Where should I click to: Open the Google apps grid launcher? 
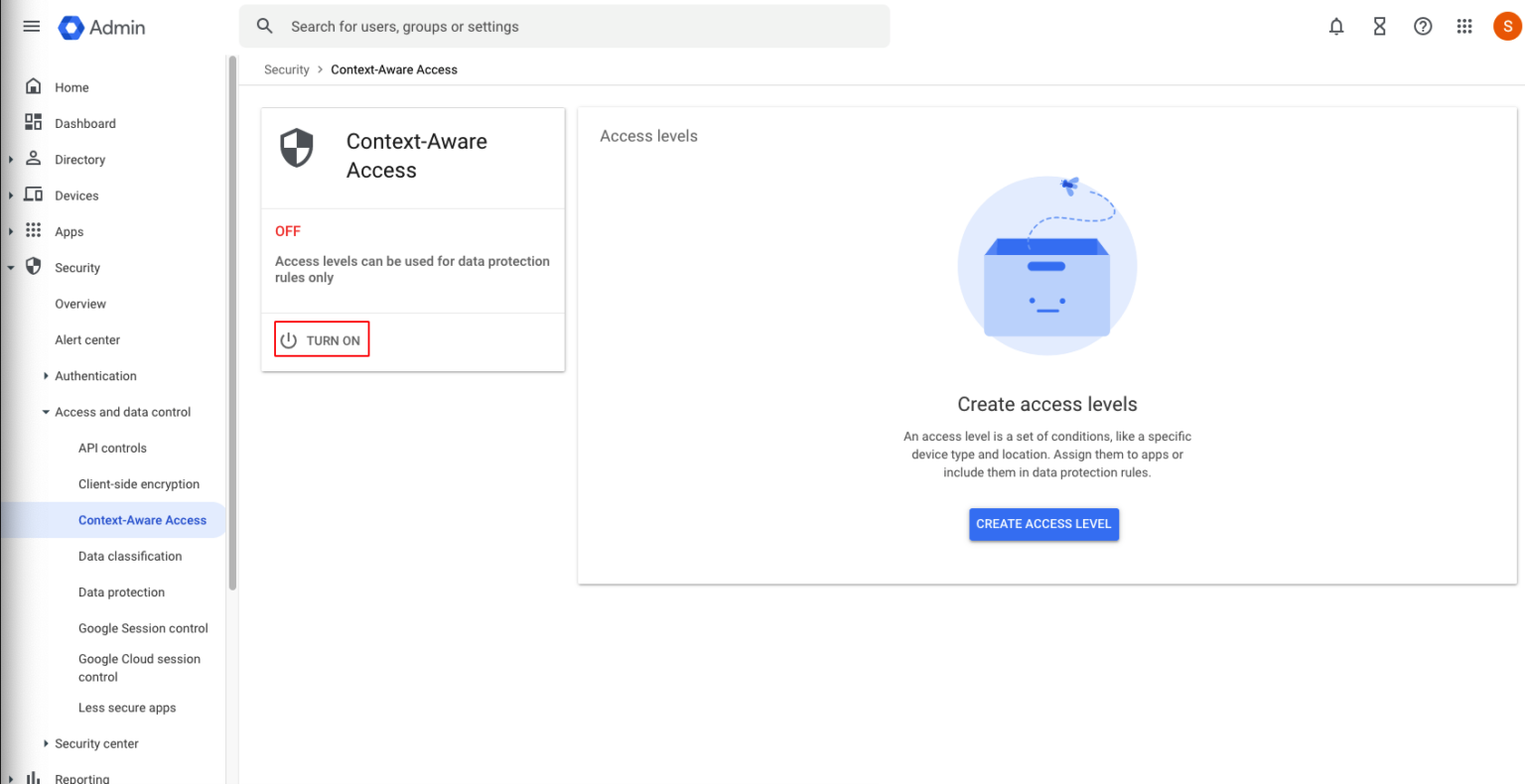pos(1464,27)
